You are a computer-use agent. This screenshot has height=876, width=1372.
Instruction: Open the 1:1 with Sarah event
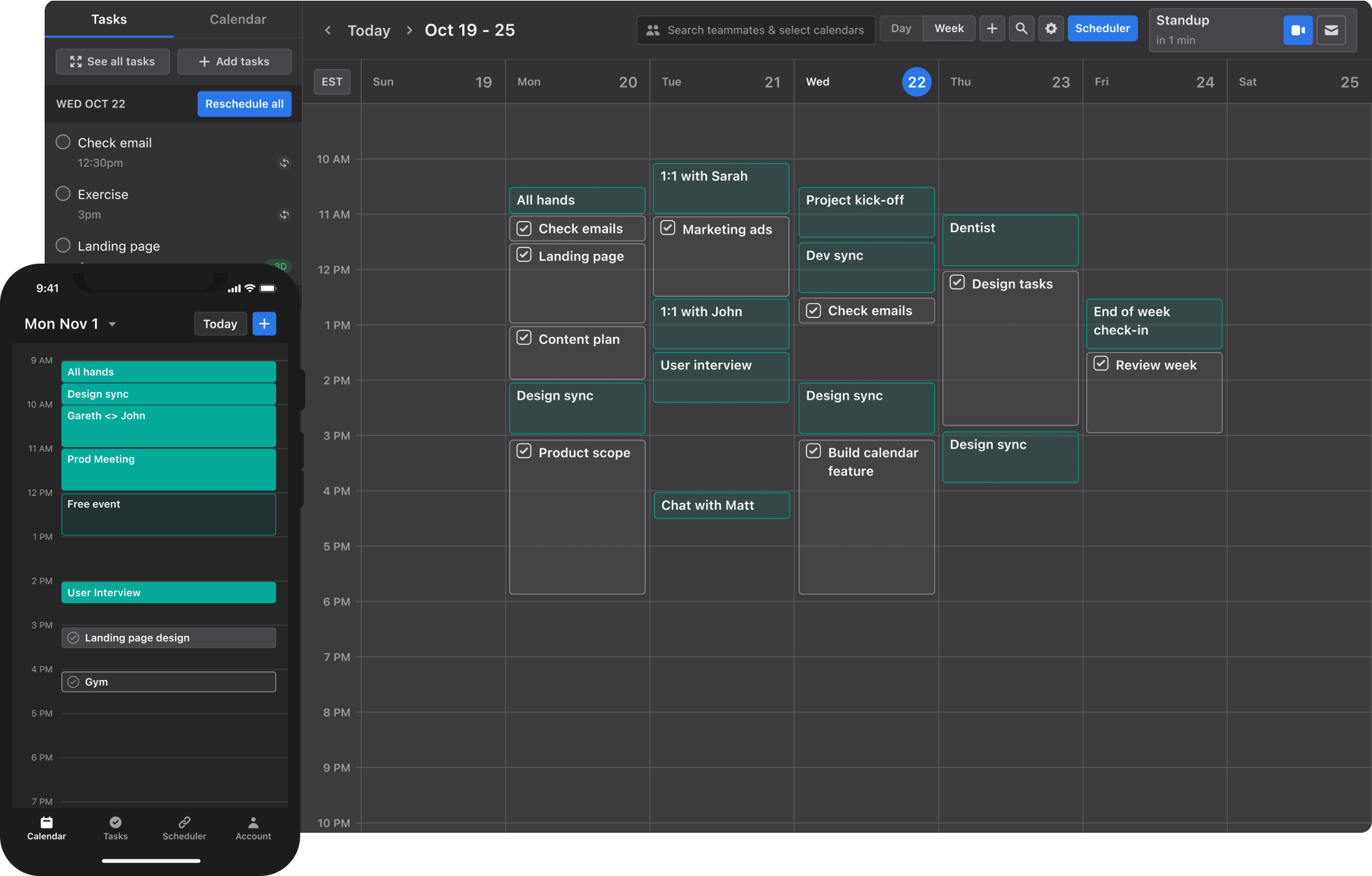[x=721, y=188]
